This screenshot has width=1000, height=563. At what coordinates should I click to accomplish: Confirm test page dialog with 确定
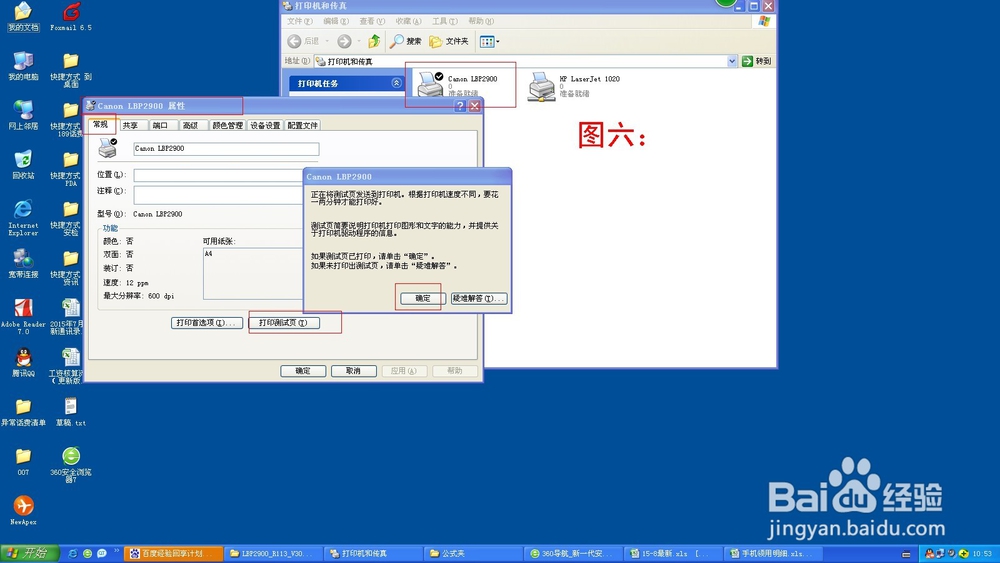coord(423,298)
